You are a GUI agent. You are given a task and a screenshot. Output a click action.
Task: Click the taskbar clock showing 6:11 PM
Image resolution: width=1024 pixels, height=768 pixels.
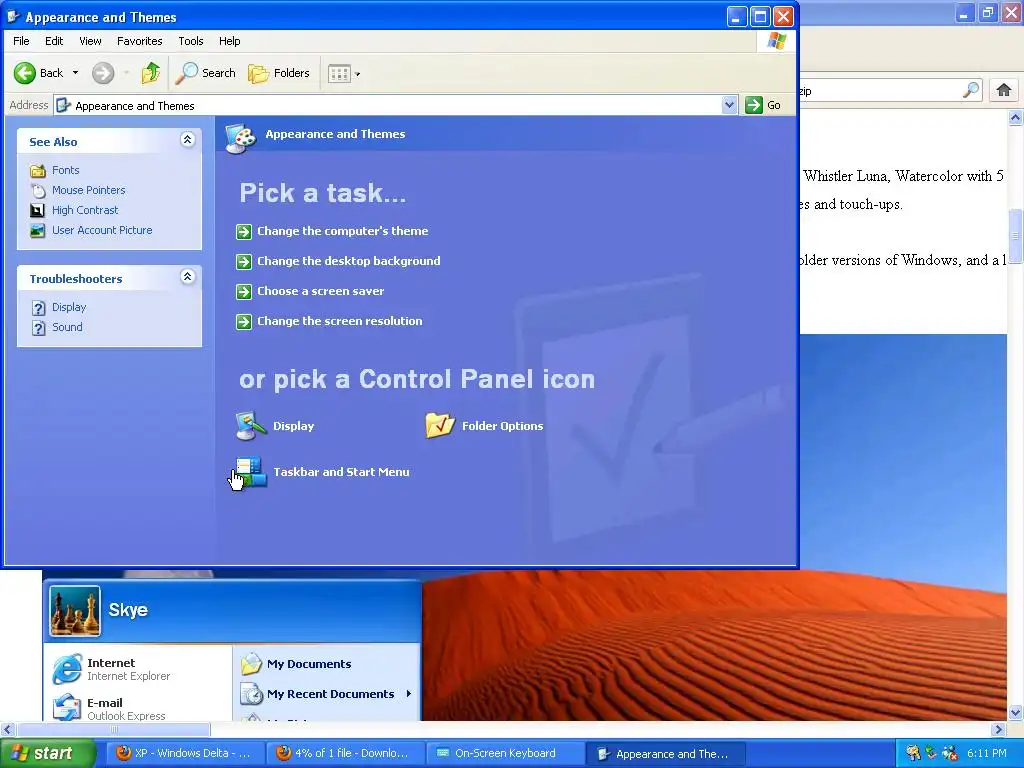[987, 754]
